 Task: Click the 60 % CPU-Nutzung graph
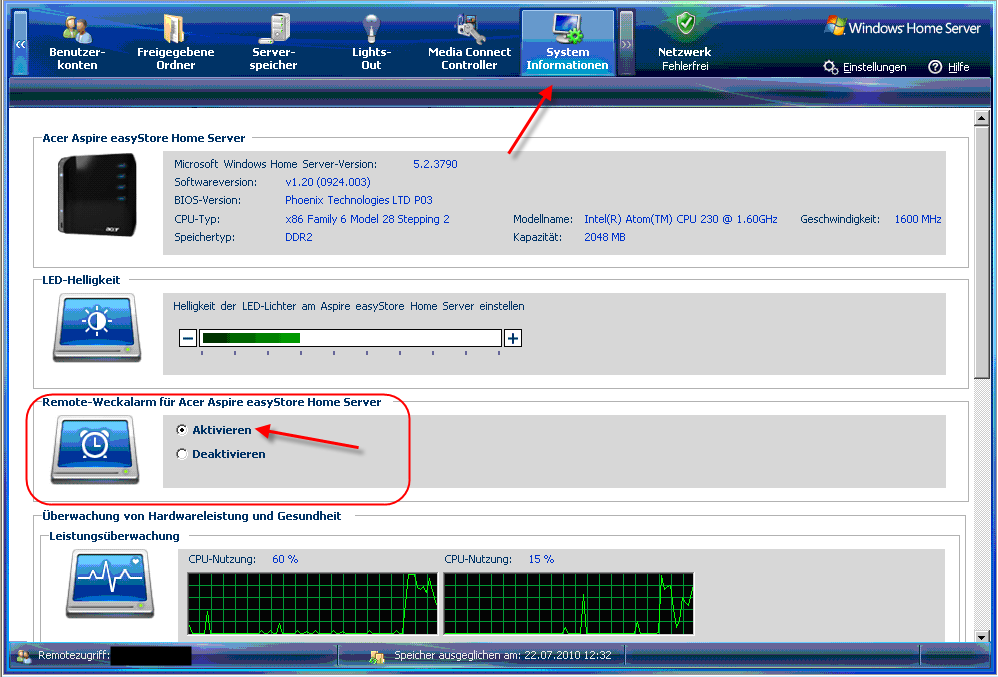tap(313, 603)
